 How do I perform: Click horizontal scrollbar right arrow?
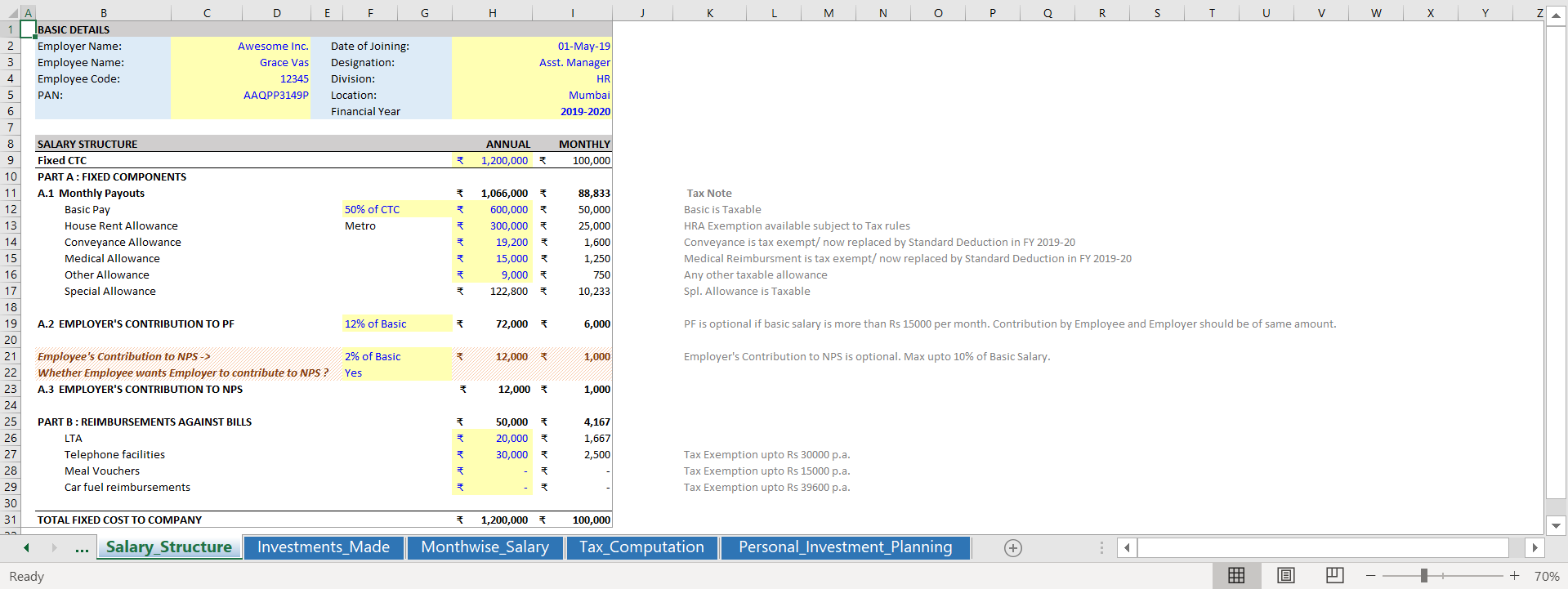pos(1534,547)
